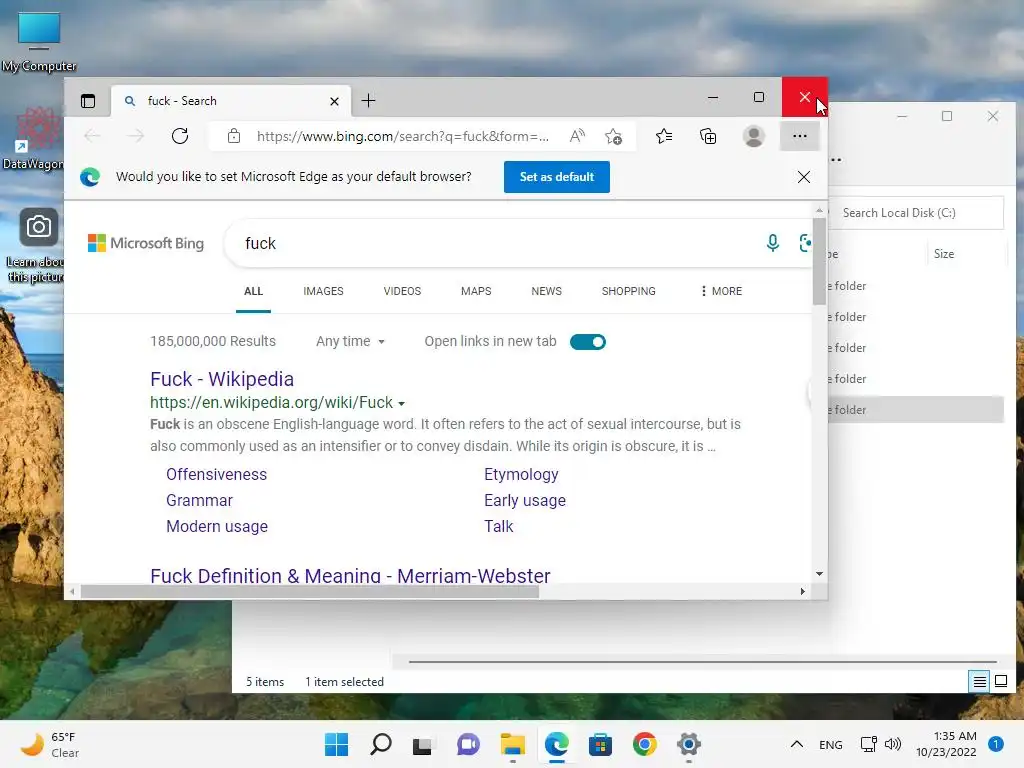
Task: Click the horizontal scrollbar thumb in Edge
Action: click(310, 592)
